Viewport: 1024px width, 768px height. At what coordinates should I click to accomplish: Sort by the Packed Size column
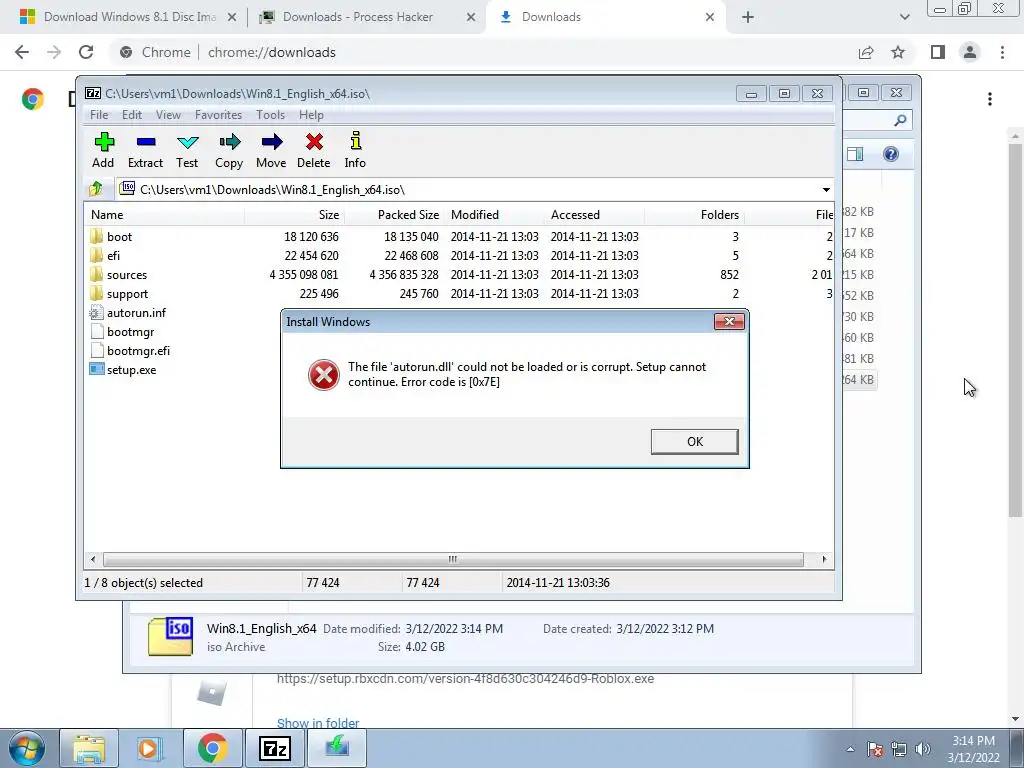pos(394,215)
